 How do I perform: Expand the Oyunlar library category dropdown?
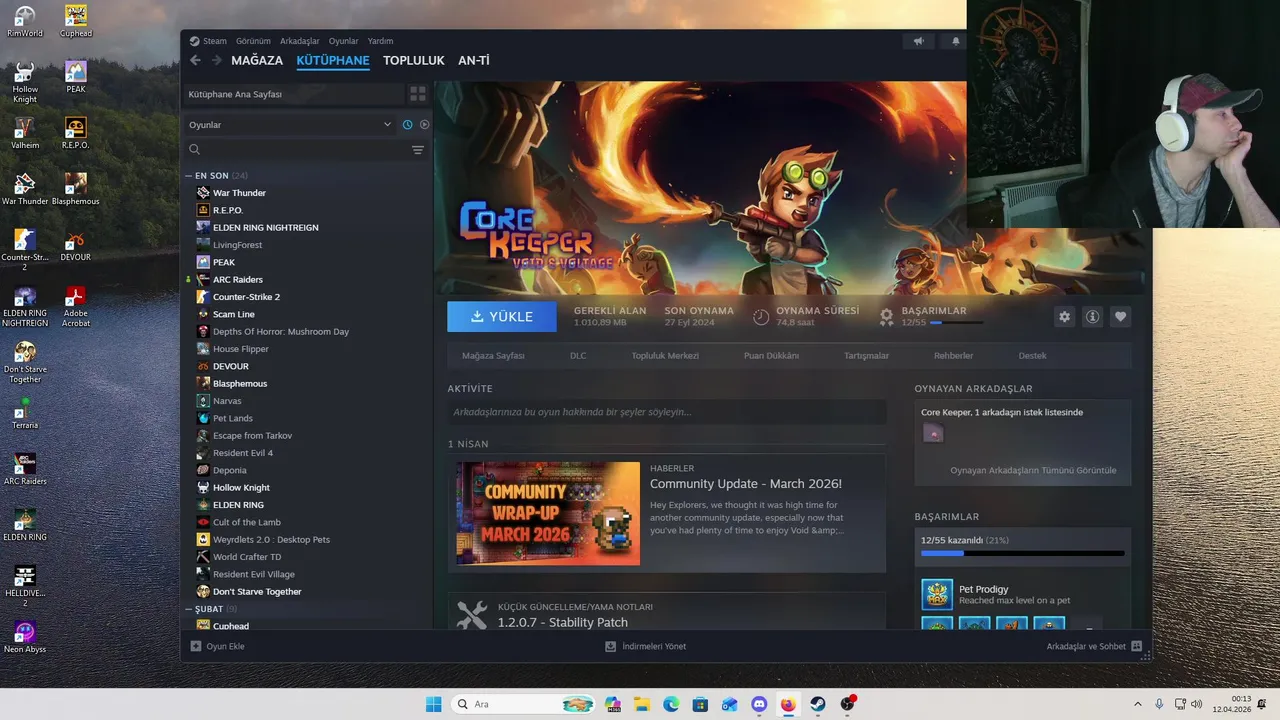click(291, 125)
